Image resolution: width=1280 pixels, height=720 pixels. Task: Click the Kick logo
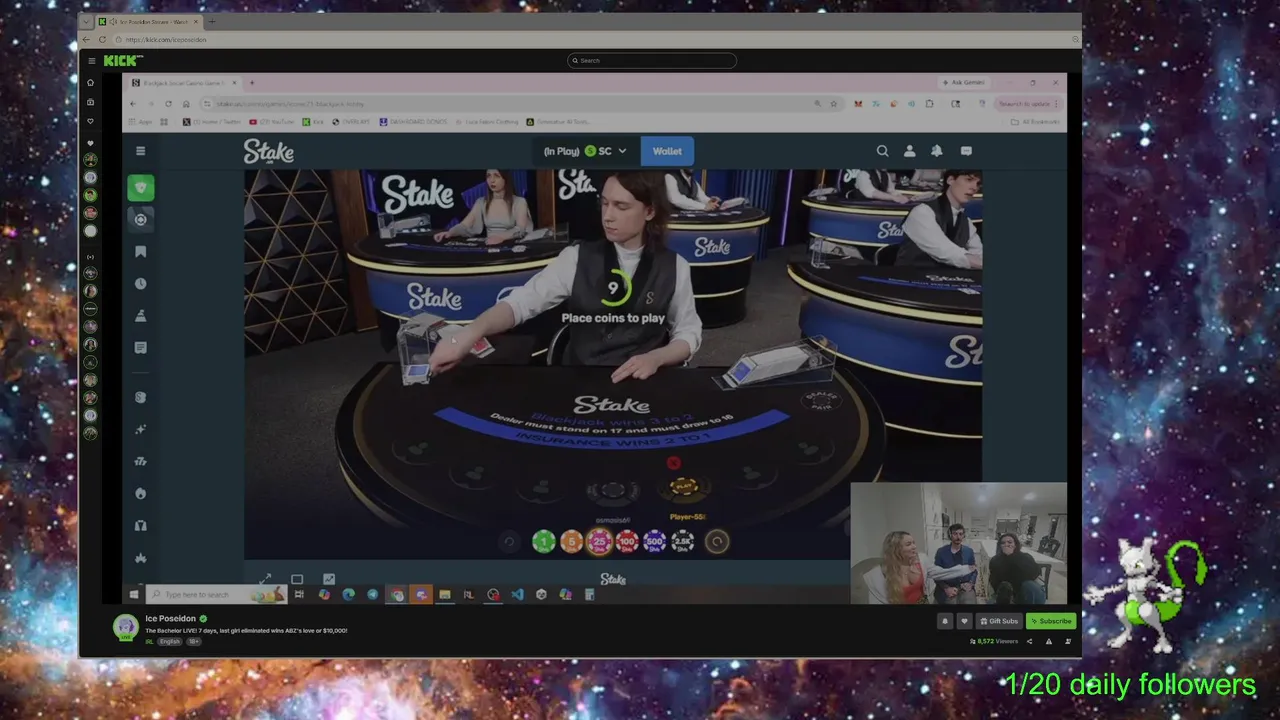point(123,61)
